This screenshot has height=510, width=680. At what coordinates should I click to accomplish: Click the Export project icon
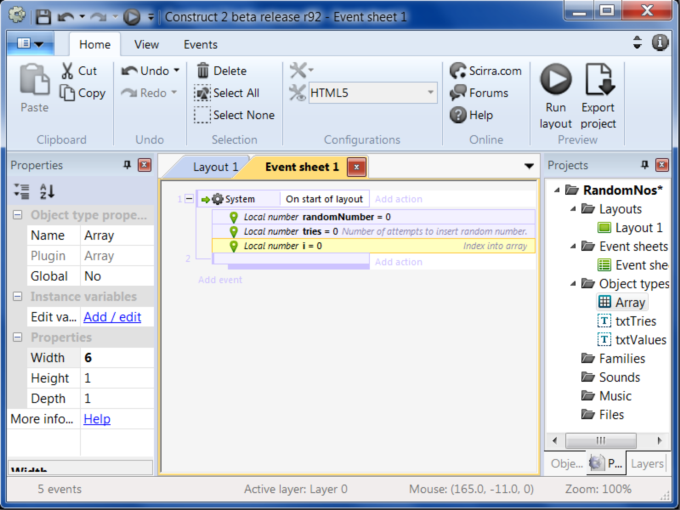click(x=598, y=80)
